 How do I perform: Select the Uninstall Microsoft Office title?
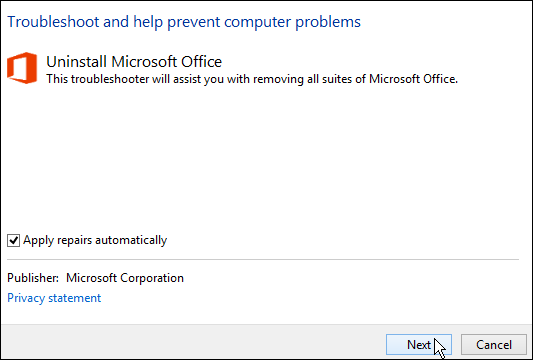coord(134,62)
